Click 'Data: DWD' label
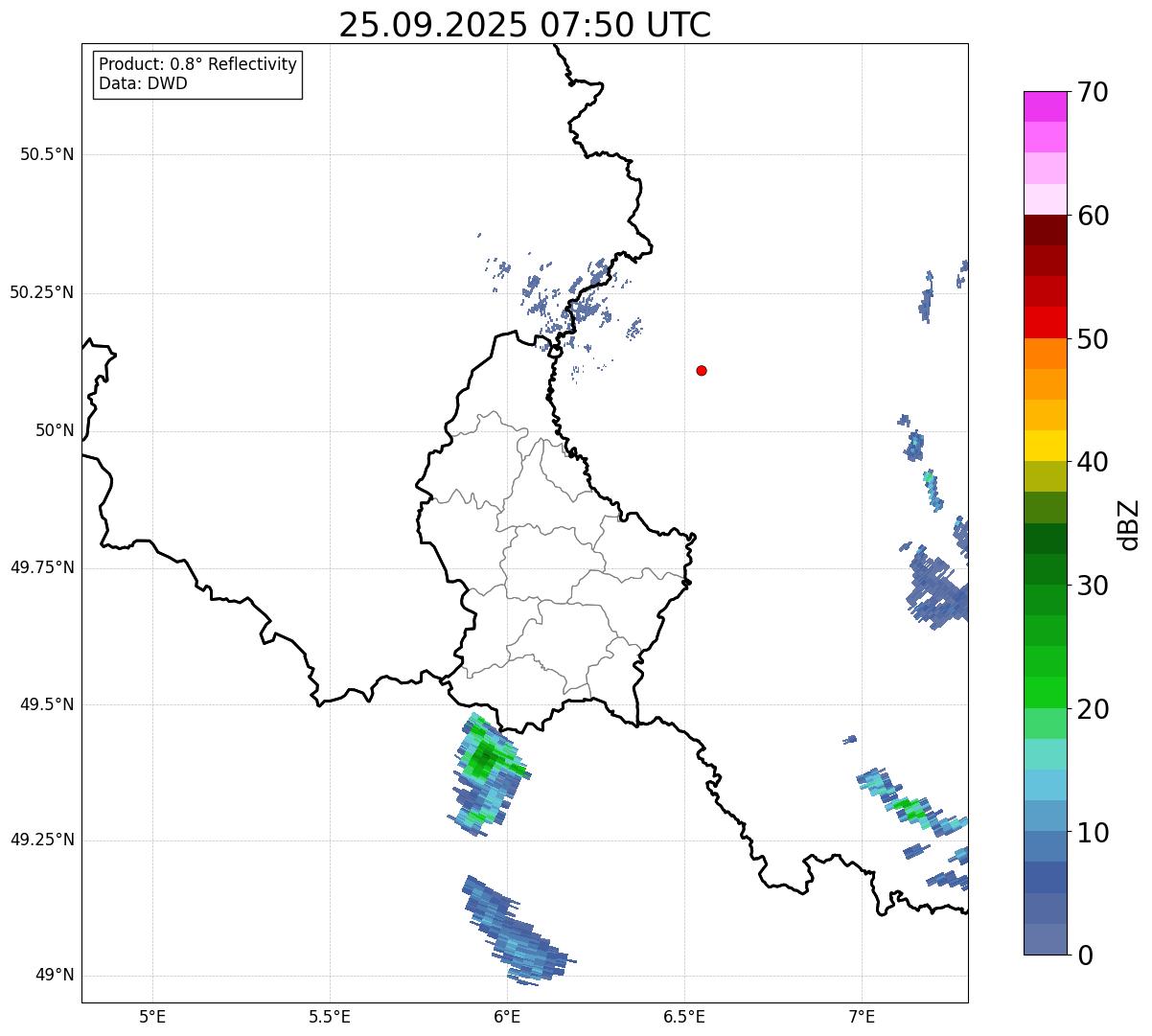 (x=143, y=83)
